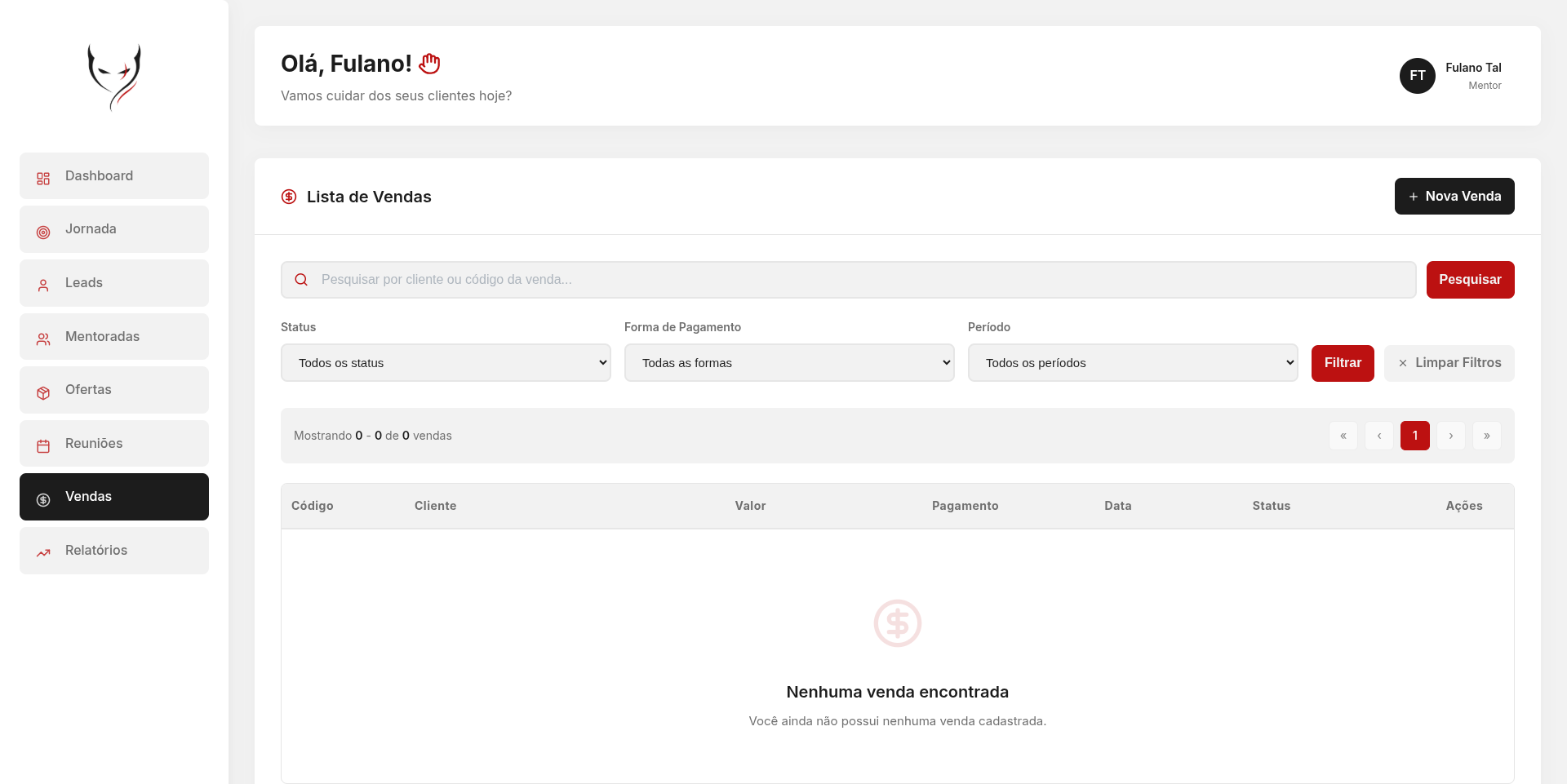Click the Pagamento column header
The width and height of the screenshot is (1567, 784).
pyautogui.click(x=966, y=506)
